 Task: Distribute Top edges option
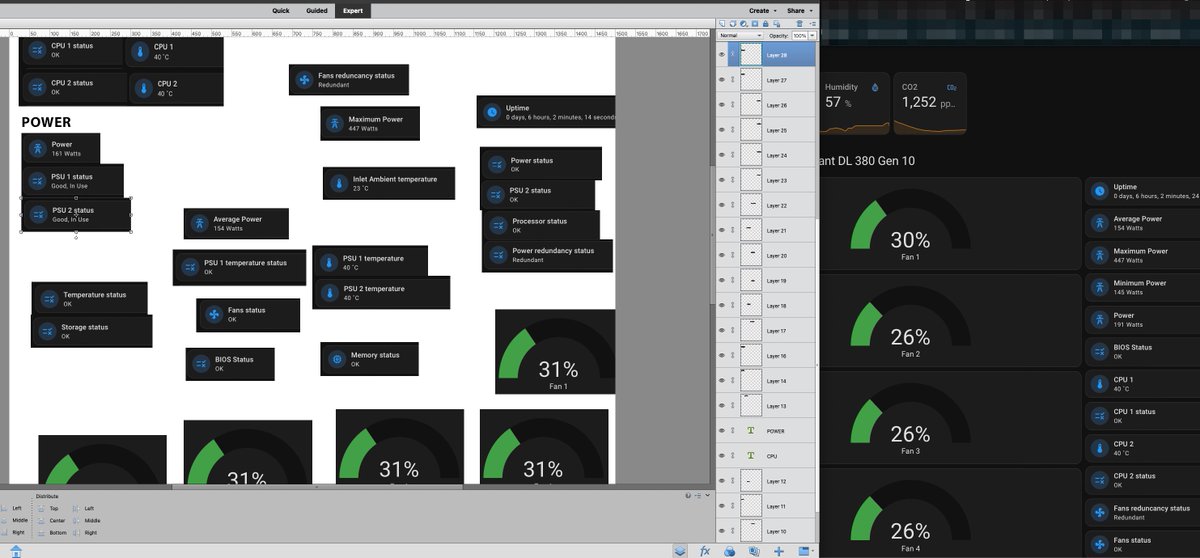pos(49,508)
